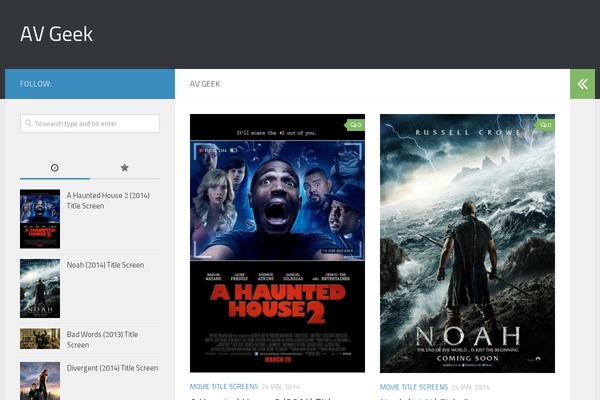The width and height of the screenshot is (600, 400).
Task: Collapse sidebar with green double-chevron button
Action: pos(582,84)
